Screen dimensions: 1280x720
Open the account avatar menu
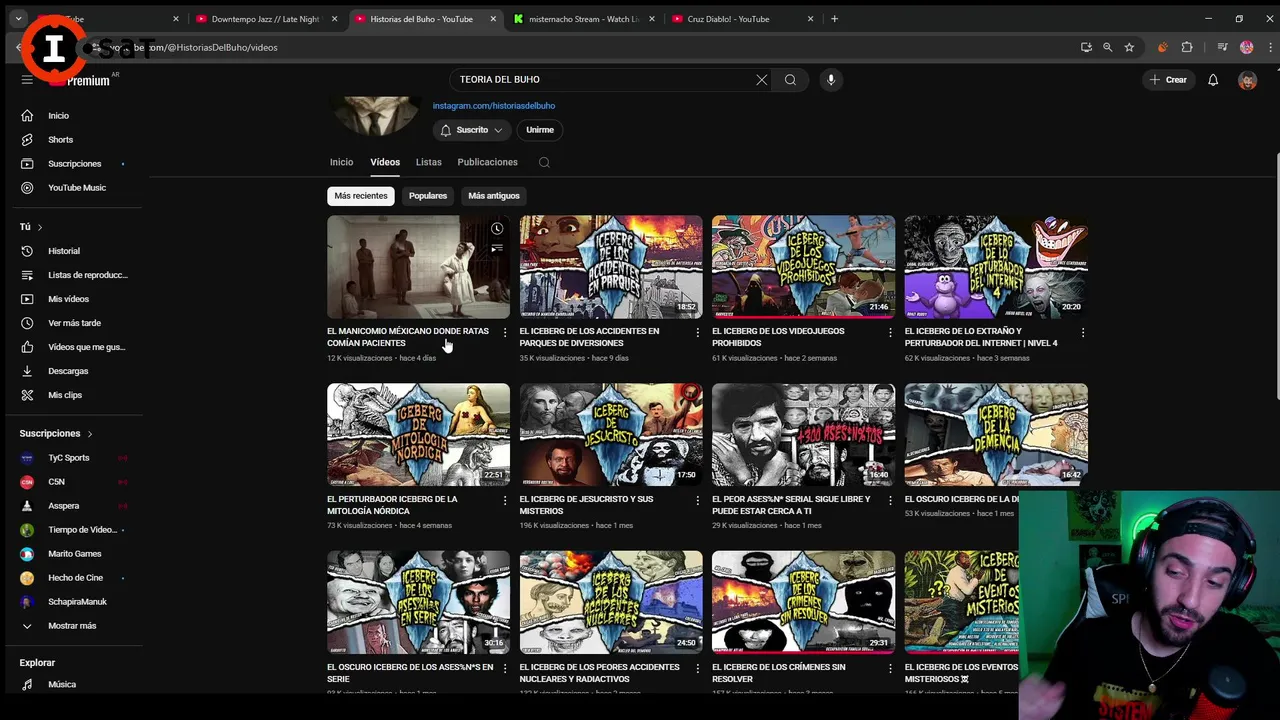click(x=1247, y=80)
